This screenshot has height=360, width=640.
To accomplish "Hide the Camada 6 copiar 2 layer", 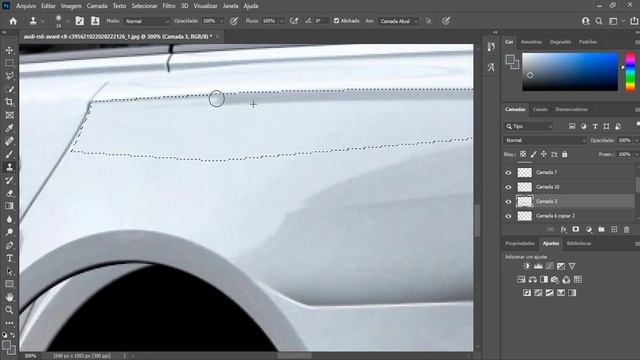I will 509,216.
